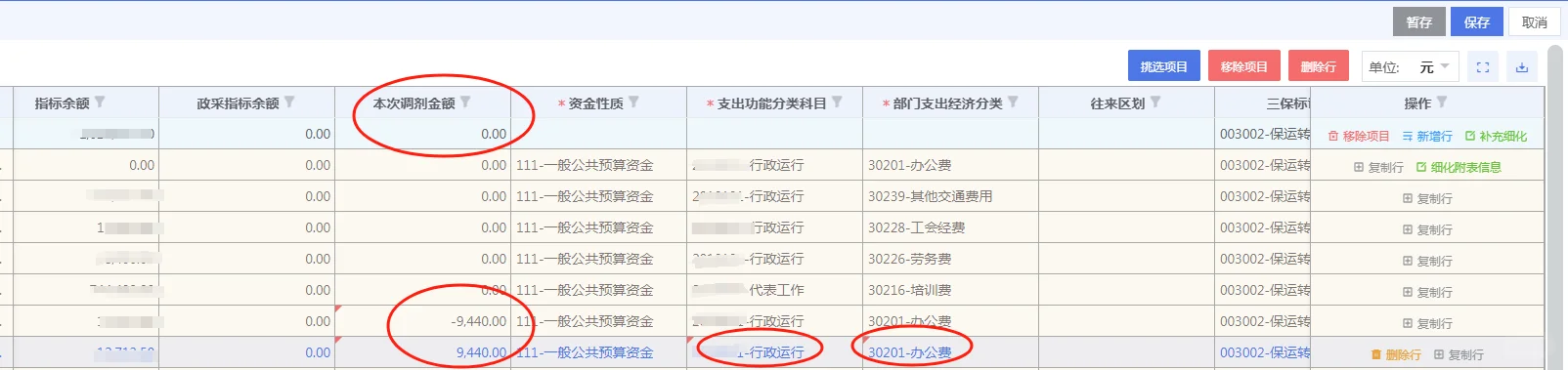
Task: Click filter icon on 操作 column
Action: click(x=1442, y=103)
